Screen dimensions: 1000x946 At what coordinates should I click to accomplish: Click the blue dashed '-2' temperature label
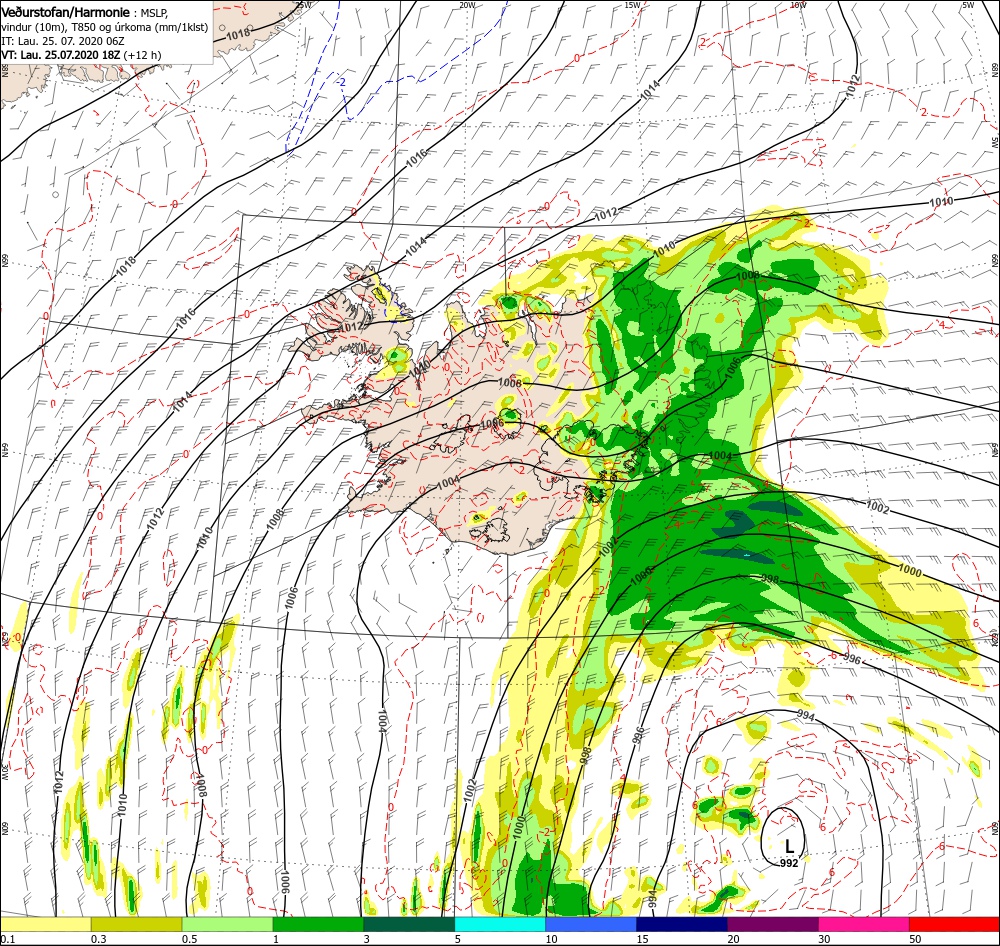[341, 82]
